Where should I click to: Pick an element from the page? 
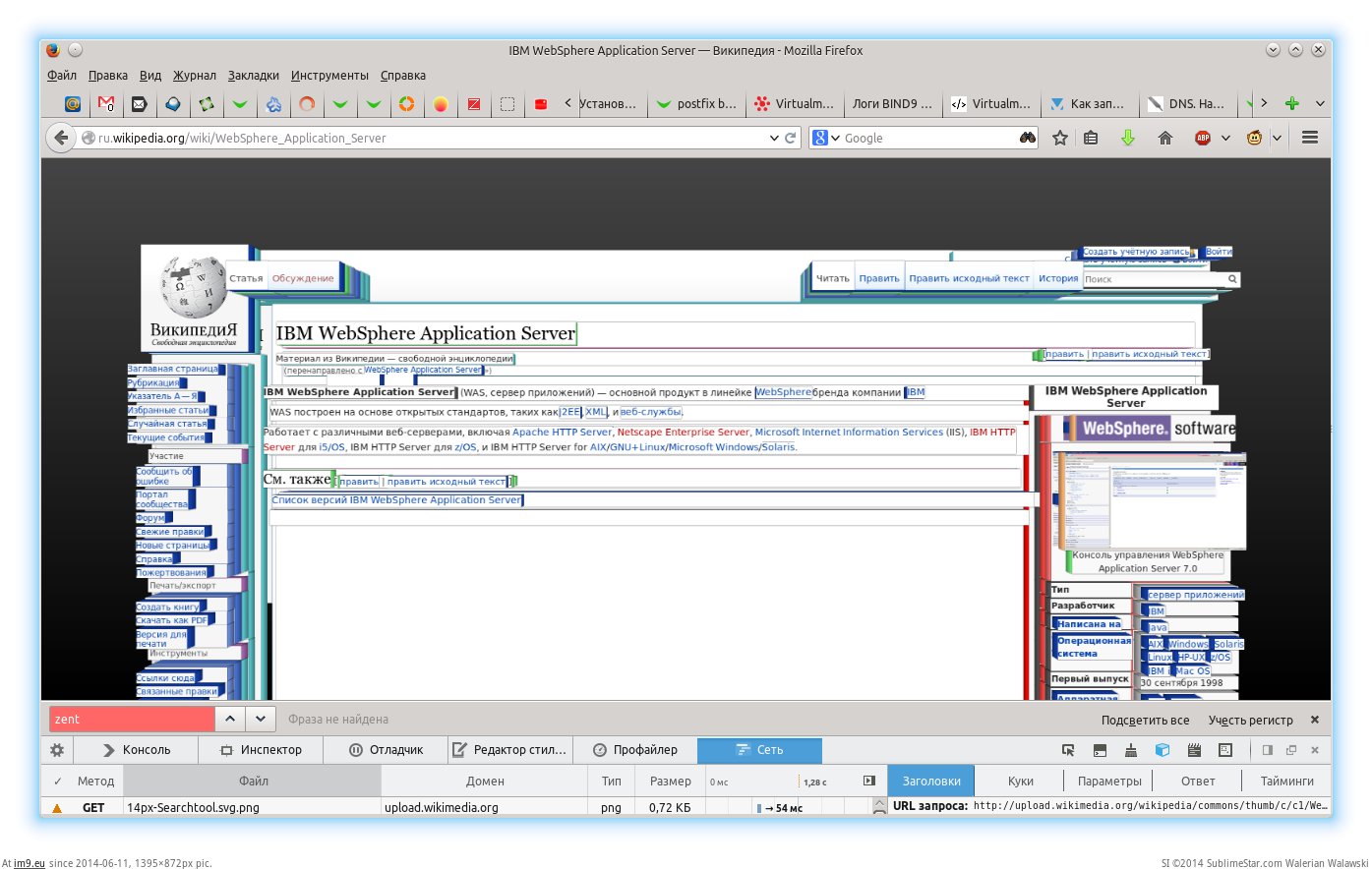coord(1068,749)
